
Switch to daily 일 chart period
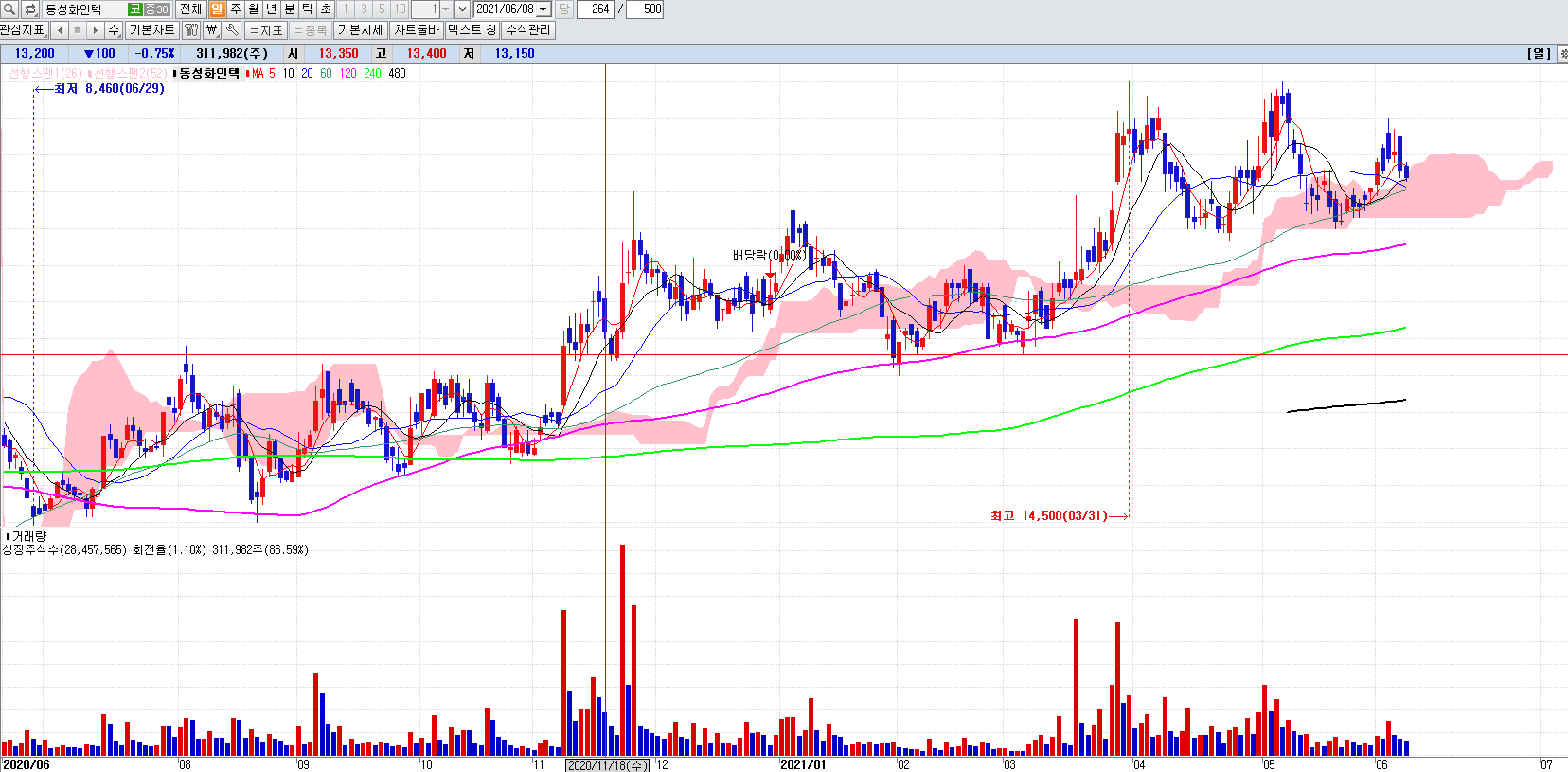click(217, 9)
